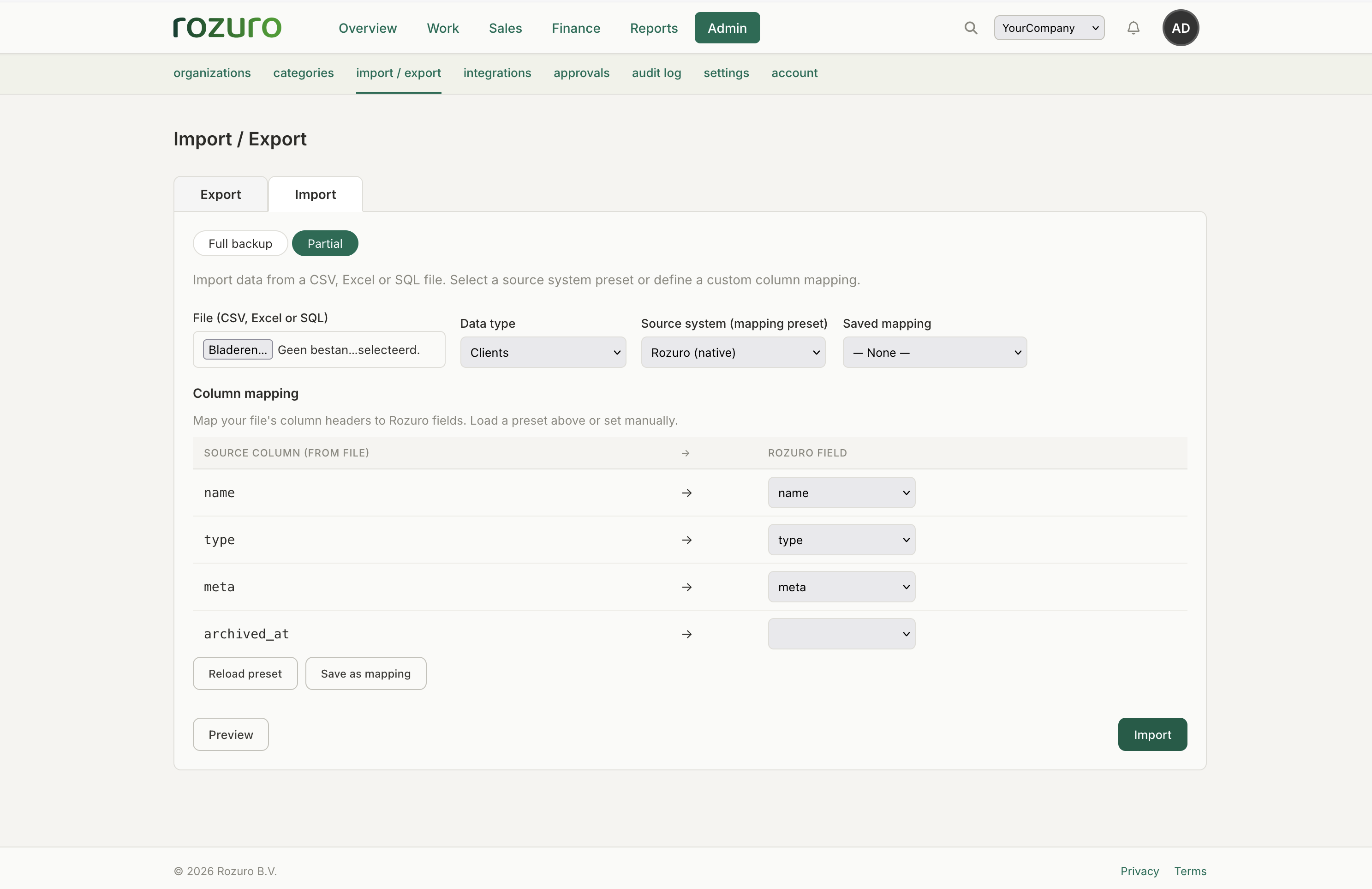This screenshot has width=1372, height=889.
Task: Go to Sales in main navigation
Action: (x=506, y=28)
